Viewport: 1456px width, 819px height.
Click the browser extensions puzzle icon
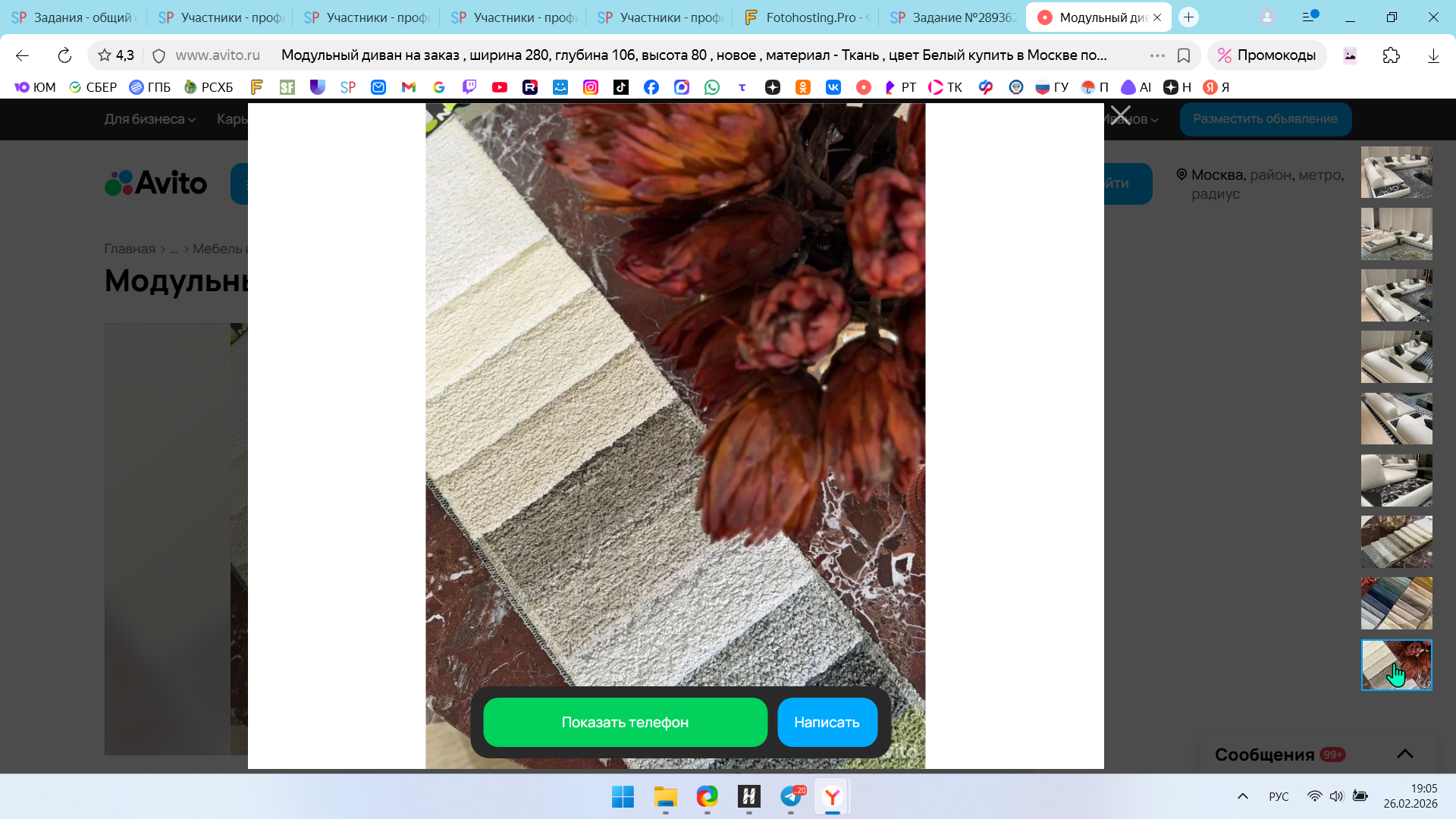coord(1391,55)
